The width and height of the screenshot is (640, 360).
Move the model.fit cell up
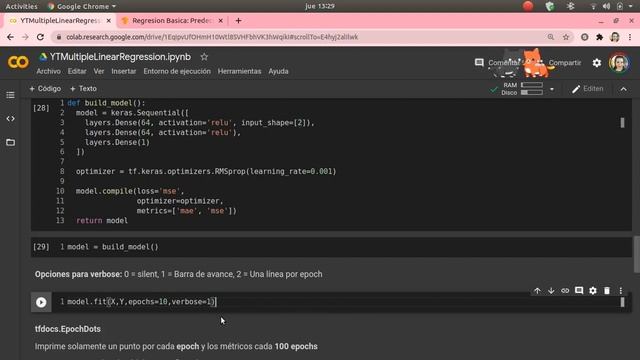coord(537,291)
